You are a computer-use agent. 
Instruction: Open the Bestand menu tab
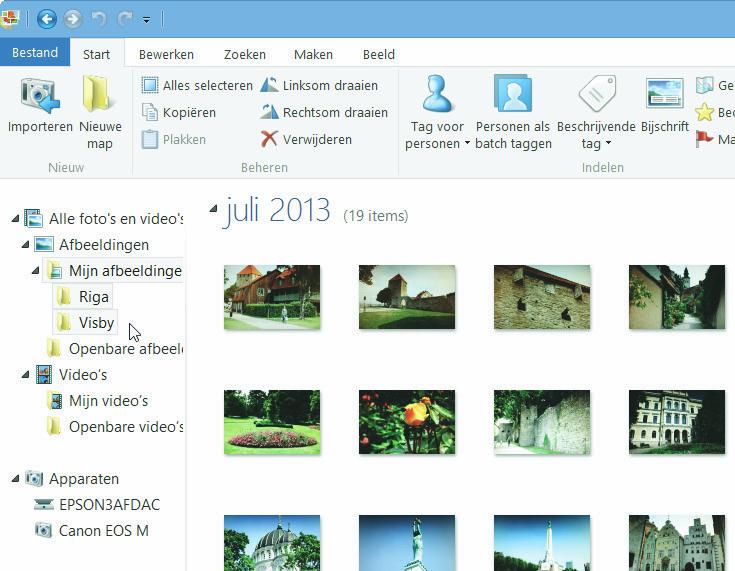click(35, 52)
